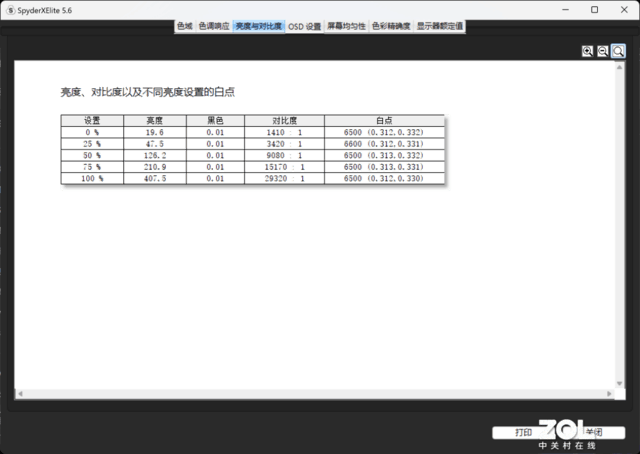
Task: Click the zoom in magnifier icon
Action: (587, 51)
